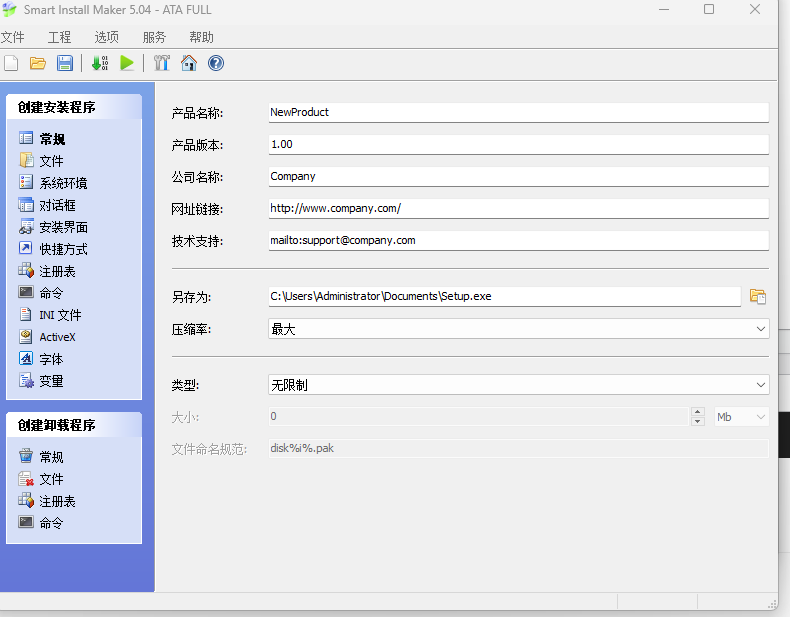
Task: Open 注册表 under 创建安装程序 section
Action: [57, 271]
